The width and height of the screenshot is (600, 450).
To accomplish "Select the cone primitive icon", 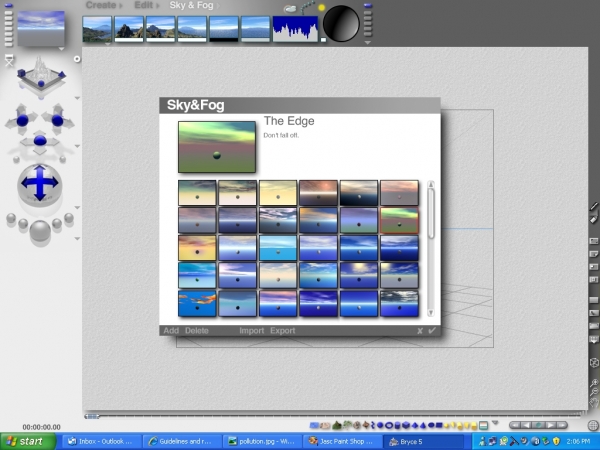I will pos(423,425).
